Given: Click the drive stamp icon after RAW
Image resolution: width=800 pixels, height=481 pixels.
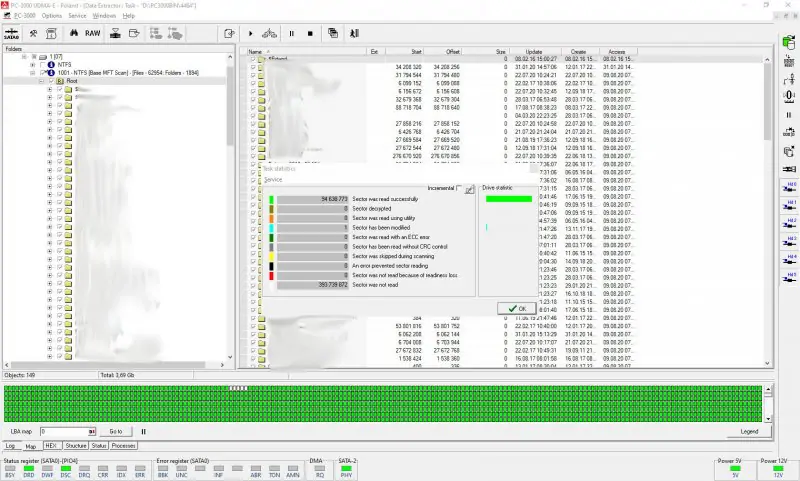Looking at the screenshot, I should click(115, 34).
